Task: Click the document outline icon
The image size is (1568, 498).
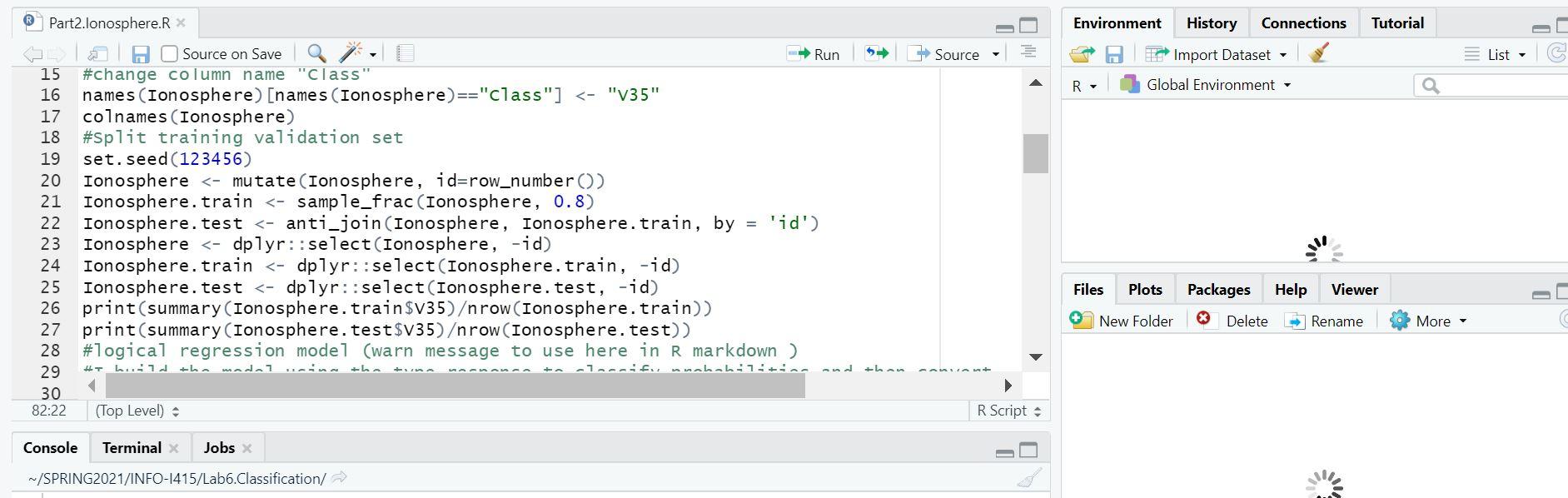Action: point(1028,52)
